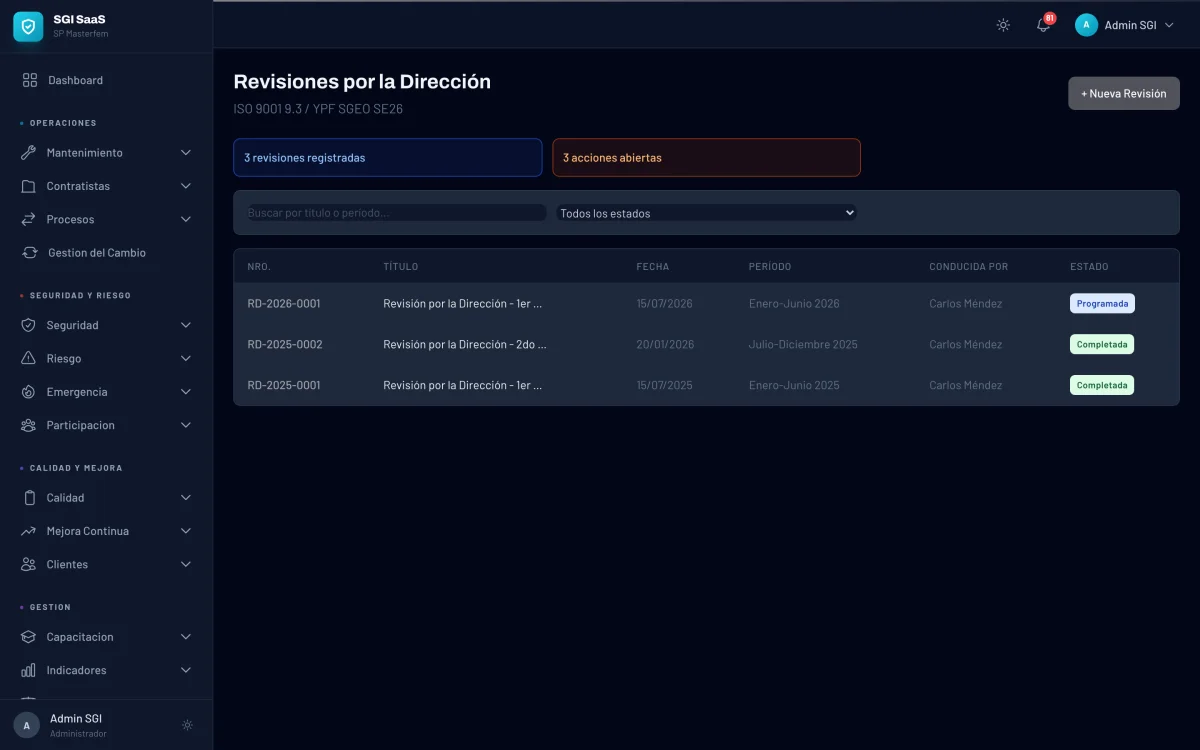
Task: Click the + Nueva Revisión button
Action: click(1123, 92)
